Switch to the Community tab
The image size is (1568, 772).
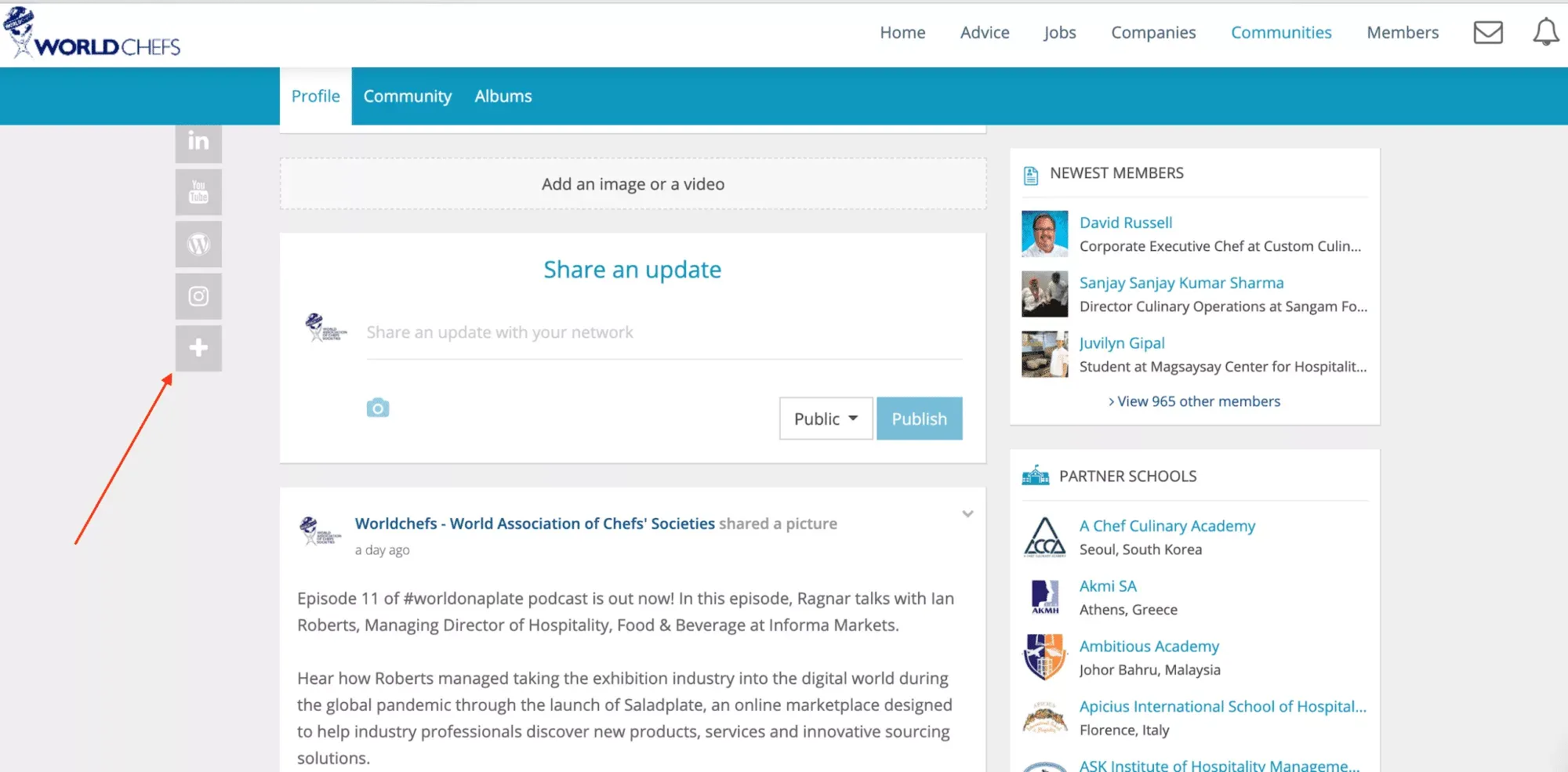407,96
